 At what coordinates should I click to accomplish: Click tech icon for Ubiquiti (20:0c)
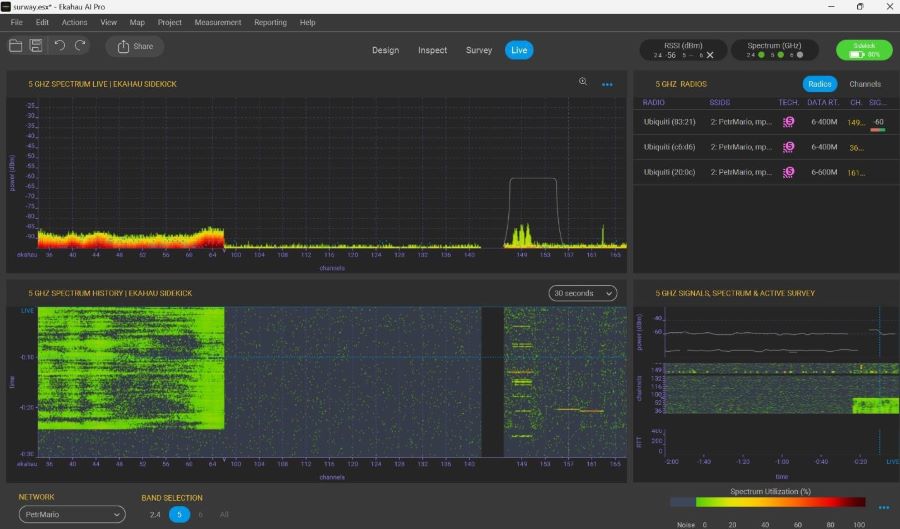[789, 172]
